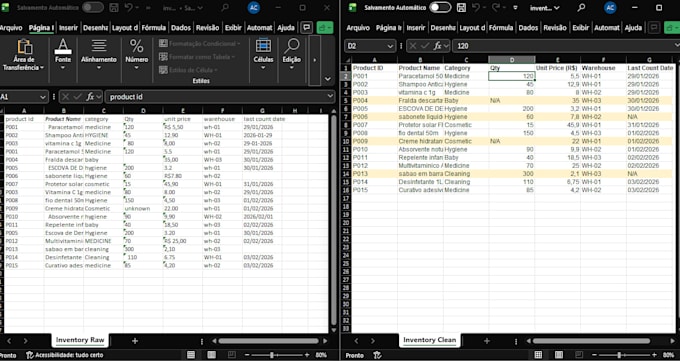The width and height of the screenshot is (680, 361).
Task: Open comments pane icon in left window
Action: (x=307, y=28)
